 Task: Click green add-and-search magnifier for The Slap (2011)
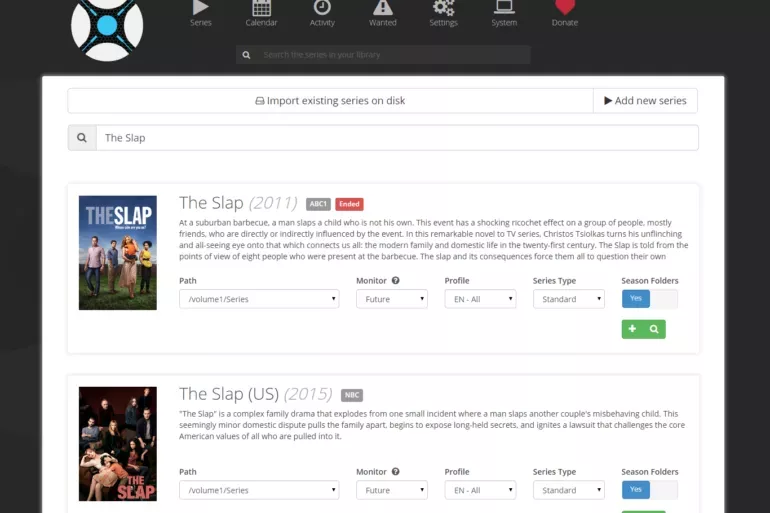pyautogui.click(x=654, y=329)
